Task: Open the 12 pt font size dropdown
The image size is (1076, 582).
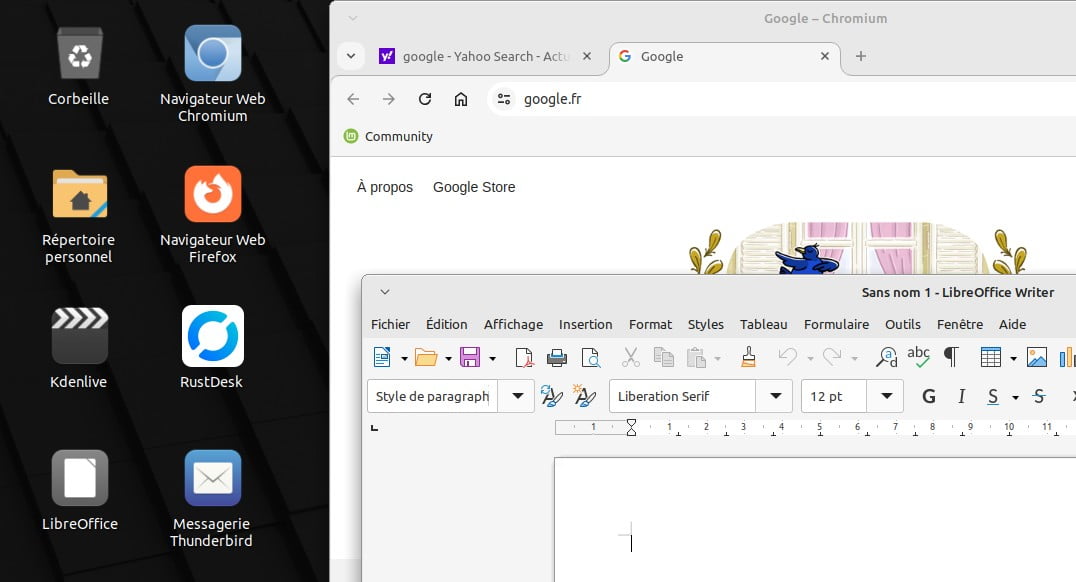Action: coord(885,396)
